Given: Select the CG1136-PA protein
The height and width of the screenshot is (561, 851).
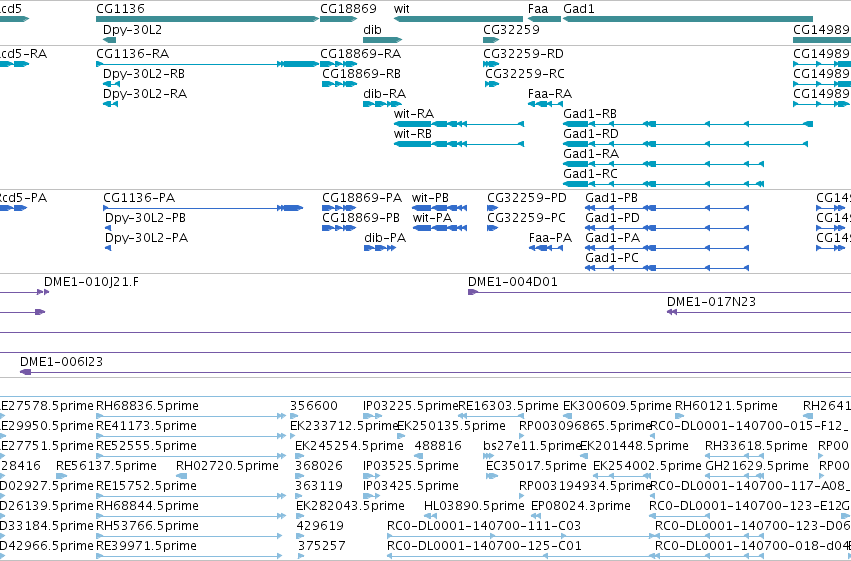Looking at the screenshot, I should [x=203, y=208].
